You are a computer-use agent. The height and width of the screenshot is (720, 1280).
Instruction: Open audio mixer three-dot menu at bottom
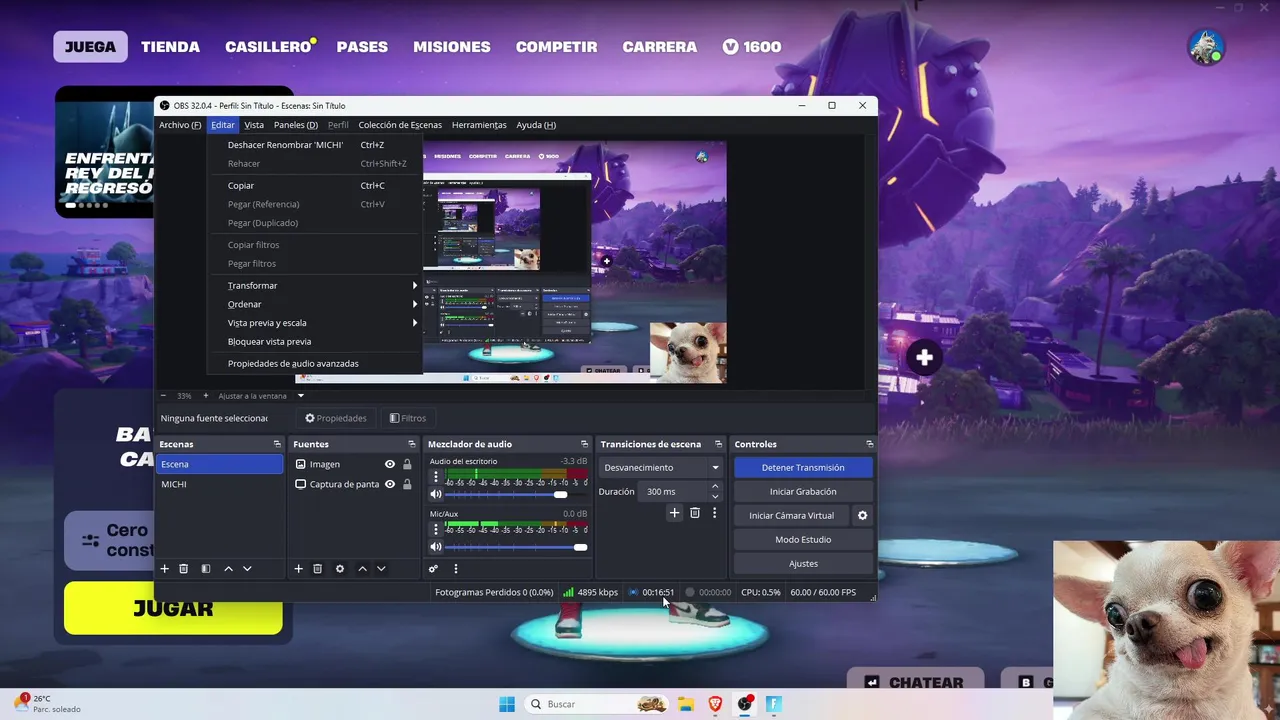click(x=456, y=569)
